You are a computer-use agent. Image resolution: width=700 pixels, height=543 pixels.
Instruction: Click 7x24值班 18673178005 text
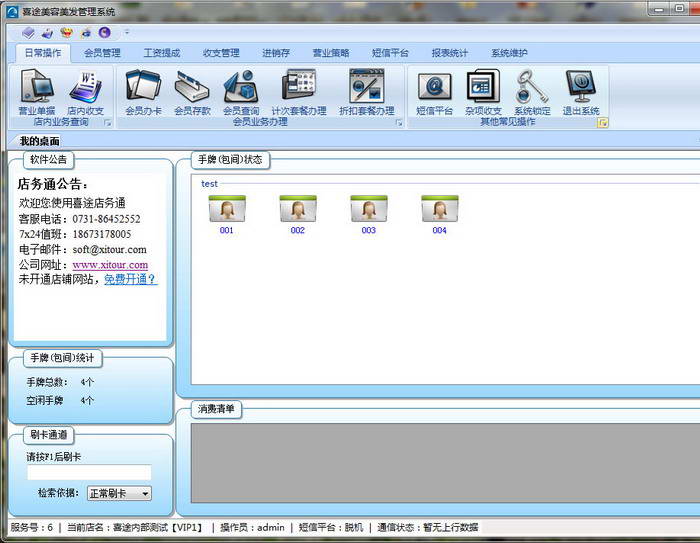(75, 234)
